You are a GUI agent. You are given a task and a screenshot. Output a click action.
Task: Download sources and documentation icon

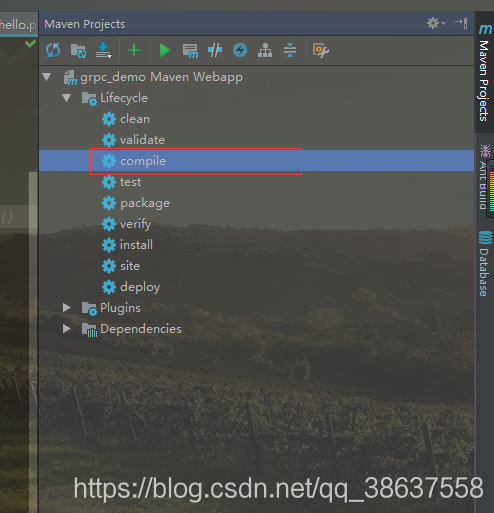[104, 51]
